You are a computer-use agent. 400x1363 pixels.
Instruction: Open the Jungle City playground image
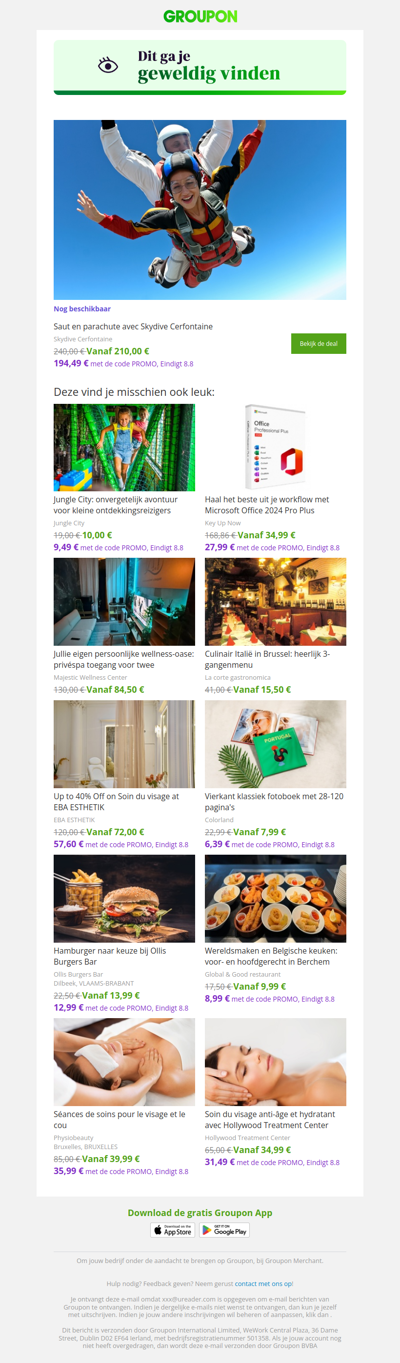pos(124,447)
